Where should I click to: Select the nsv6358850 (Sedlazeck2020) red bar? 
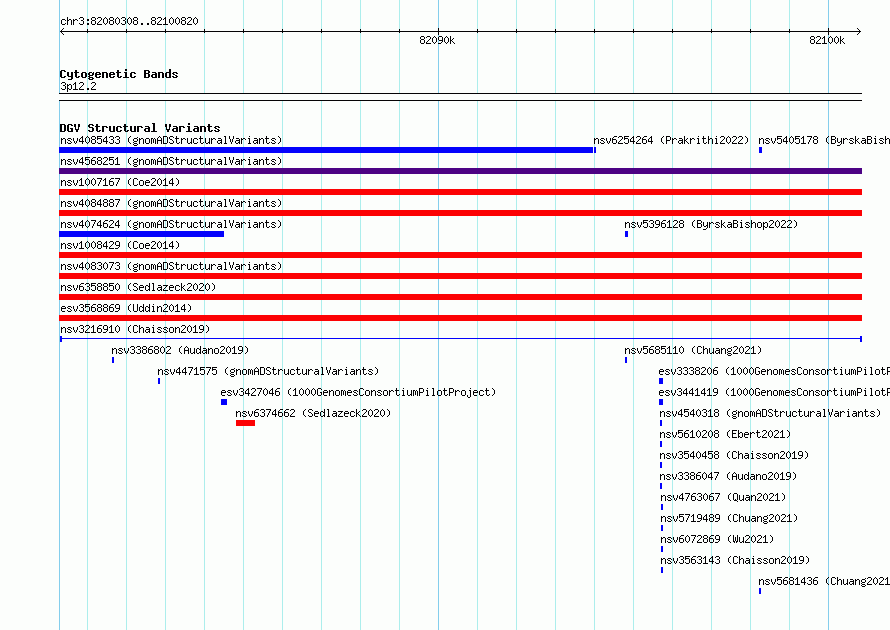(460, 297)
